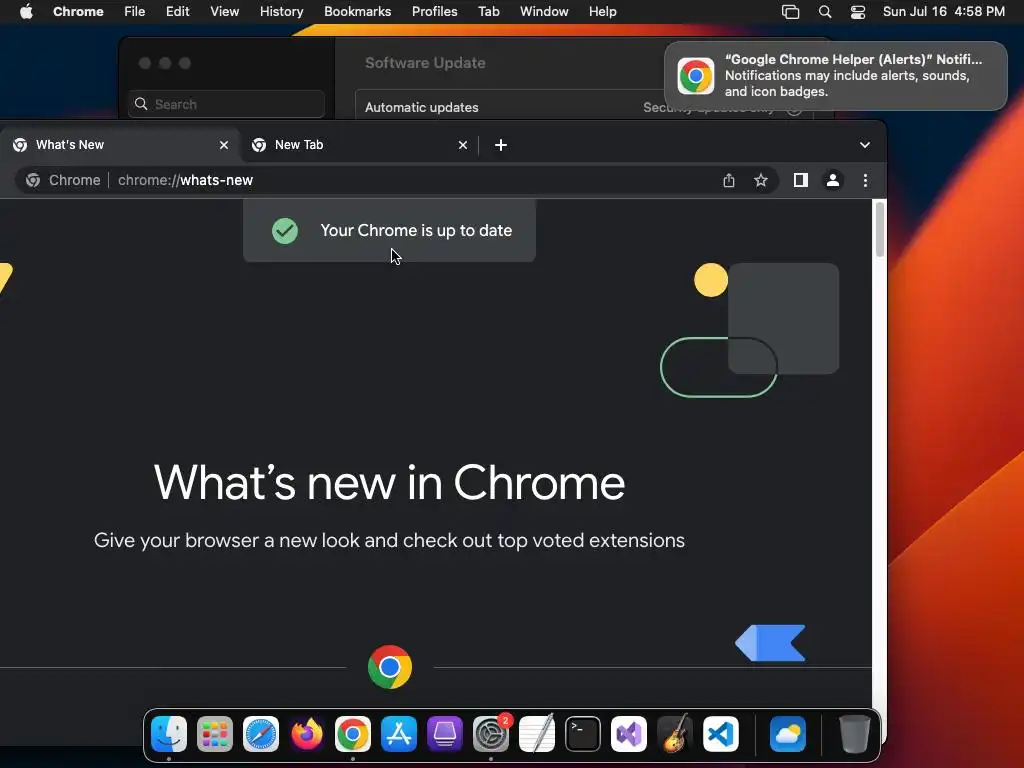Open Launchpad in the dock
The height and width of the screenshot is (768, 1024).
[215, 734]
